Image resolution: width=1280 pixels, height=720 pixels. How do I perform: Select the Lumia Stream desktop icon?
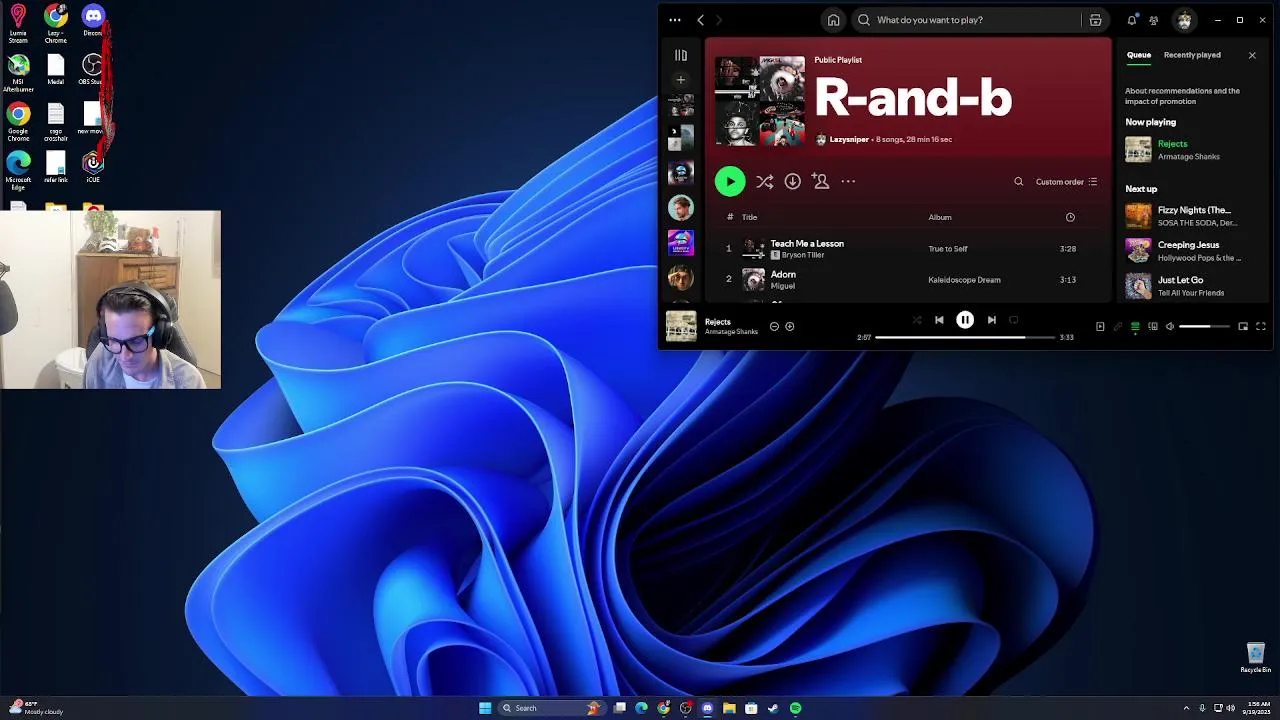click(18, 24)
